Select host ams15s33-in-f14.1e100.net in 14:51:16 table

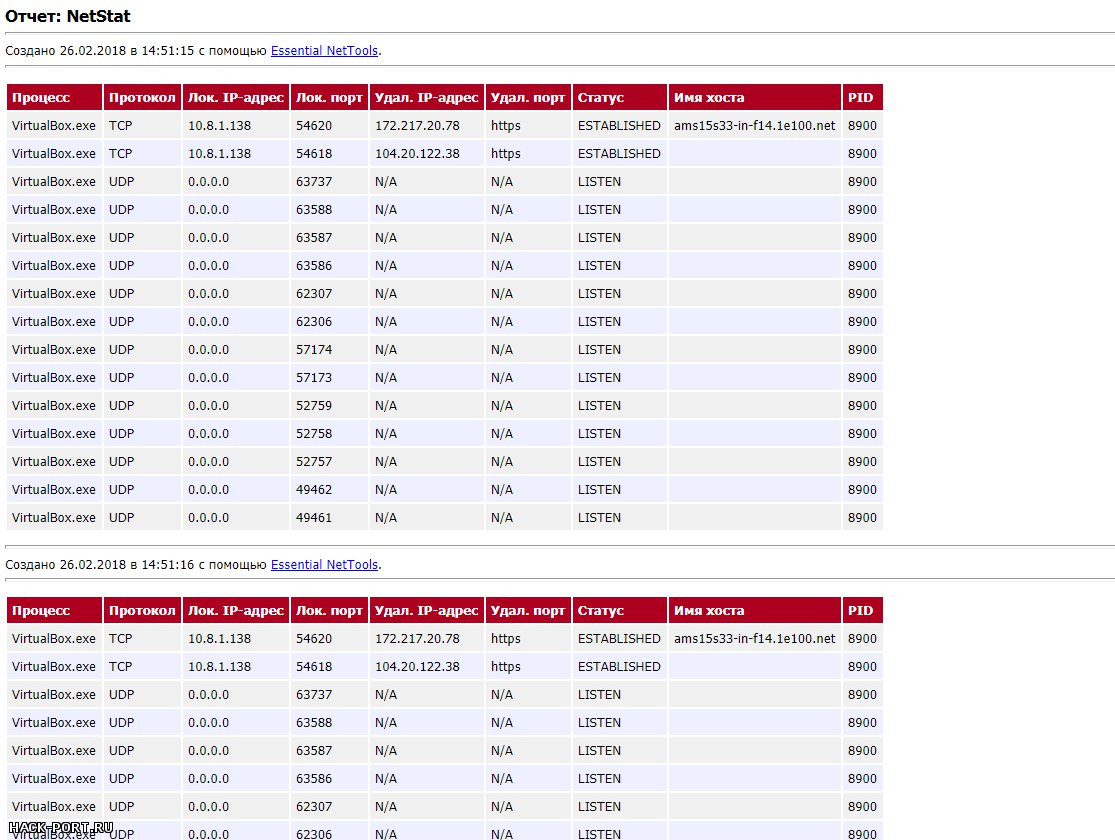pyautogui.click(x=754, y=639)
